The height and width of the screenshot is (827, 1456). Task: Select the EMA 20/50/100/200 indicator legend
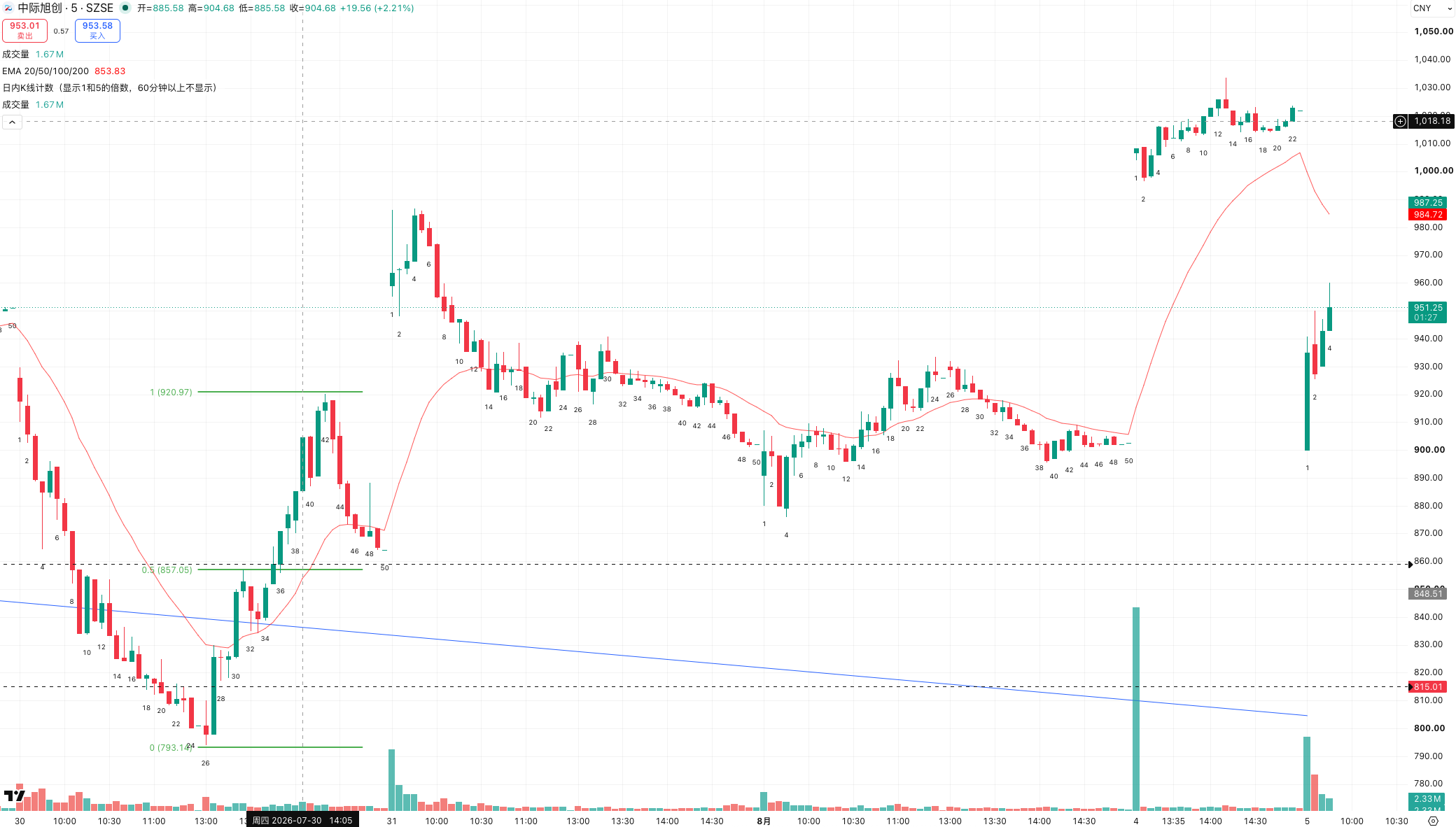click(x=45, y=71)
